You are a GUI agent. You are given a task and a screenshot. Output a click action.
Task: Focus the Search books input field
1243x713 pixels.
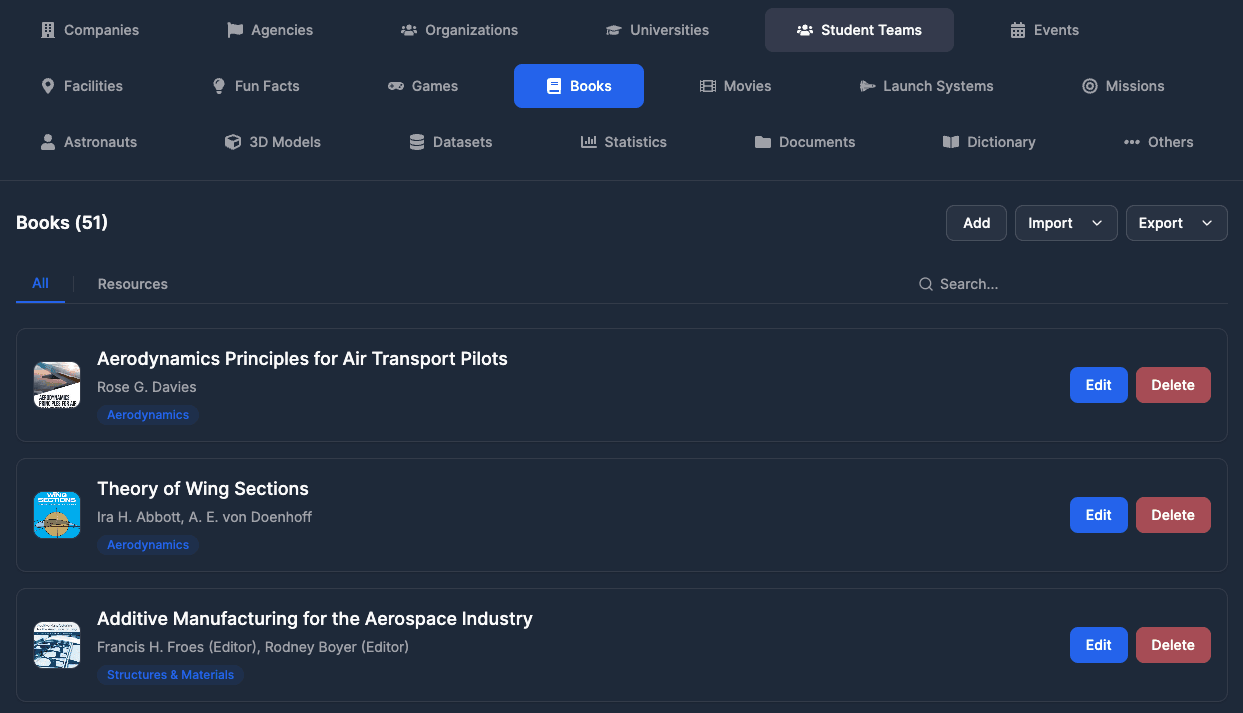pos(1070,284)
